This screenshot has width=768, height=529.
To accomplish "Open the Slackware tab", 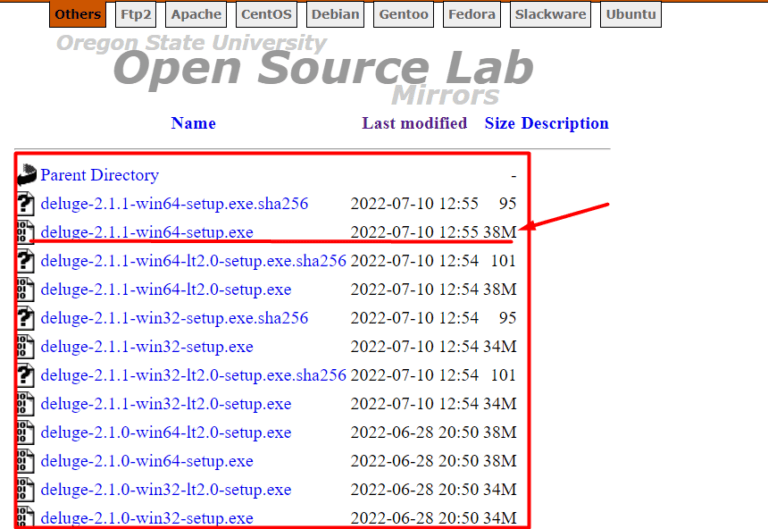I will pos(551,14).
